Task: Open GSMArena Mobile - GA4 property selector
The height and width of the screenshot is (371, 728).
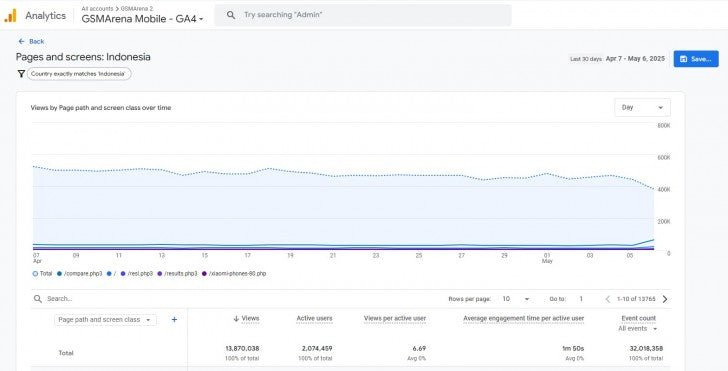Action: [143, 19]
